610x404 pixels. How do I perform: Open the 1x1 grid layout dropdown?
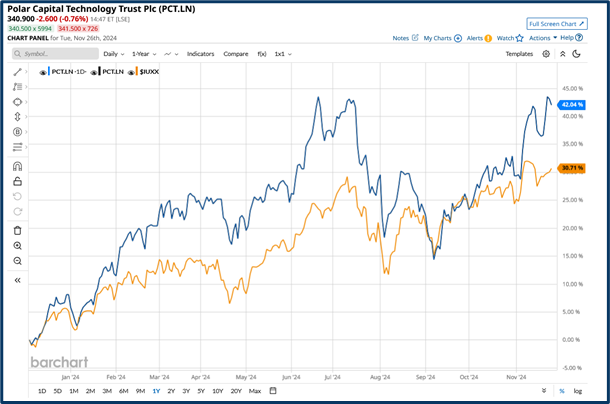283,54
